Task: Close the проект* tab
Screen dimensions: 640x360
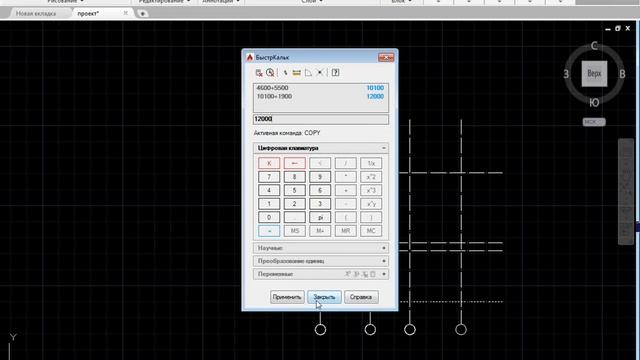Action: click(126, 13)
